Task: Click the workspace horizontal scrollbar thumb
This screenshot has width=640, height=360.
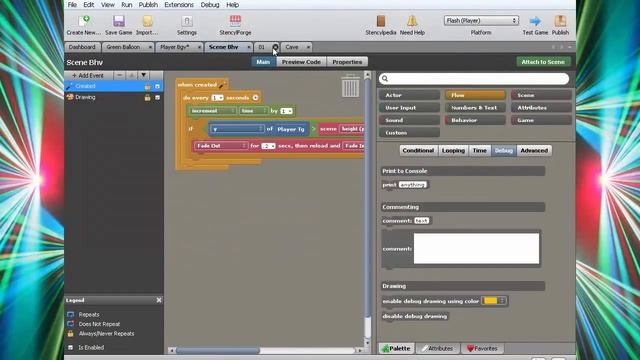Action: [218, 350]
